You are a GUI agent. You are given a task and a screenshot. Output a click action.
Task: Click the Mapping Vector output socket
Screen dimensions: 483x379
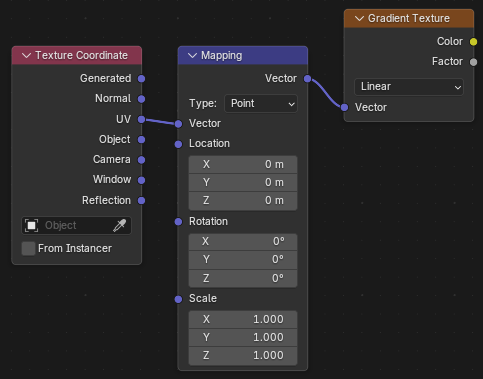coord(307,79)
